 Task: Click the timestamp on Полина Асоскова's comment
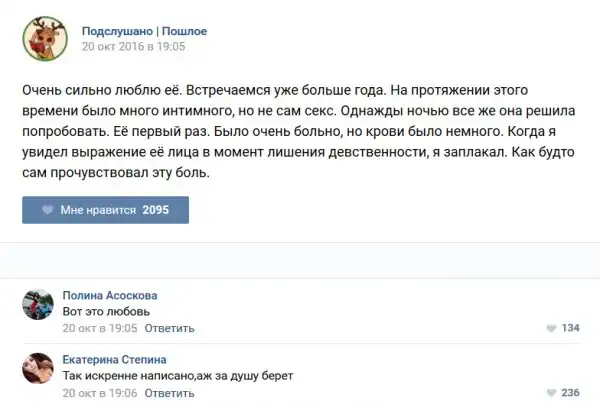[x=98, y=328]
